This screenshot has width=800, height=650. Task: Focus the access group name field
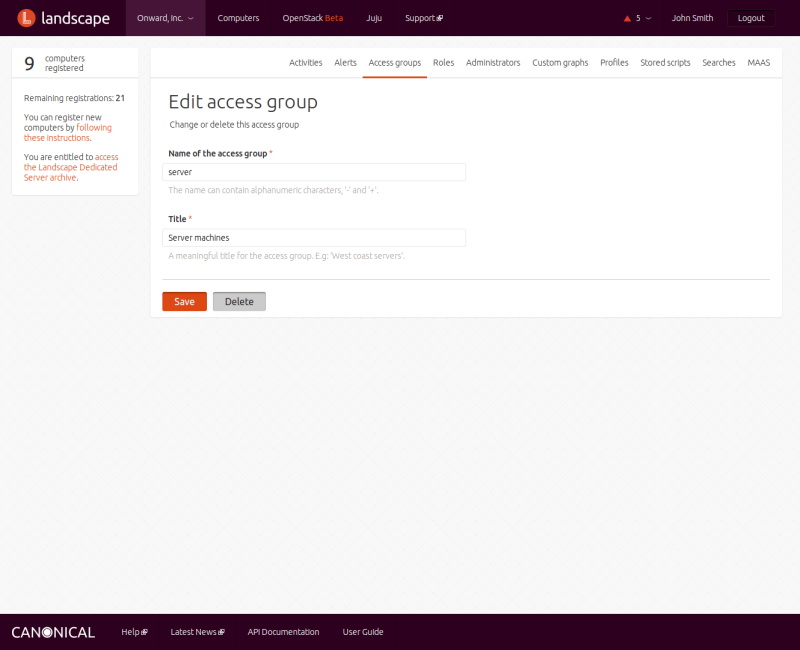pyautogui.click(x=314, y=172)
